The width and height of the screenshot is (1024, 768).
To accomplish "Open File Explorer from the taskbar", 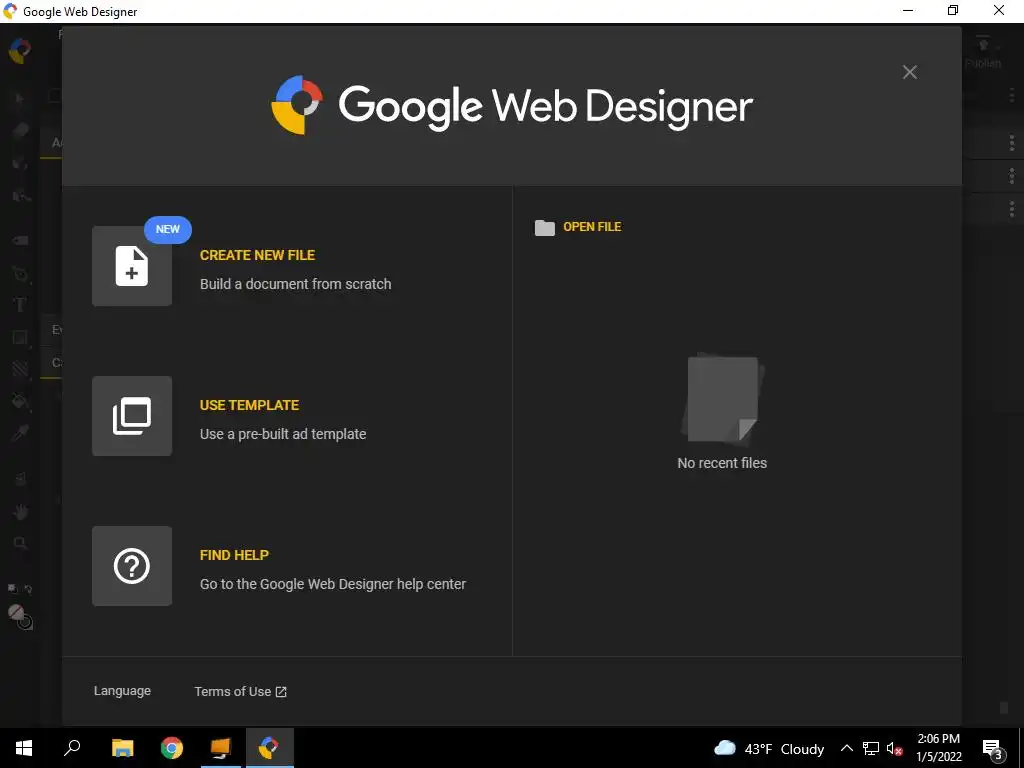I will pos(122,748).
